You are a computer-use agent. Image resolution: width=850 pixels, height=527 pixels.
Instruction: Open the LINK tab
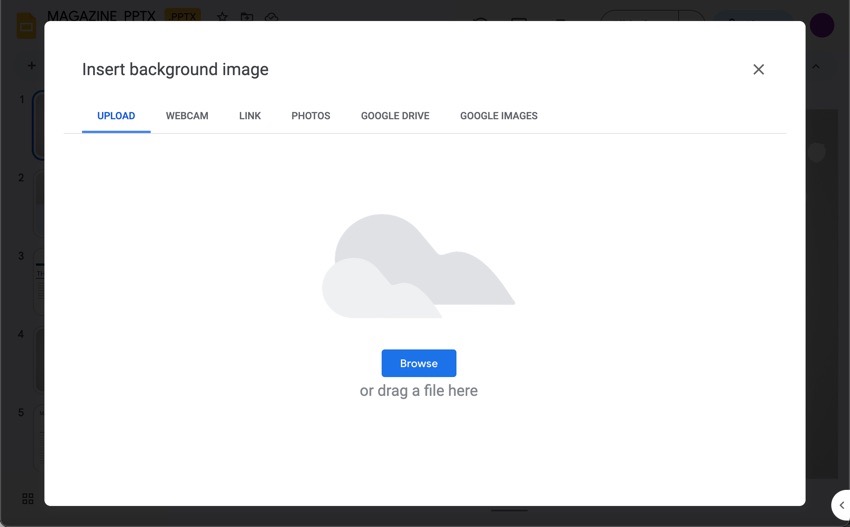pos(250,115)
